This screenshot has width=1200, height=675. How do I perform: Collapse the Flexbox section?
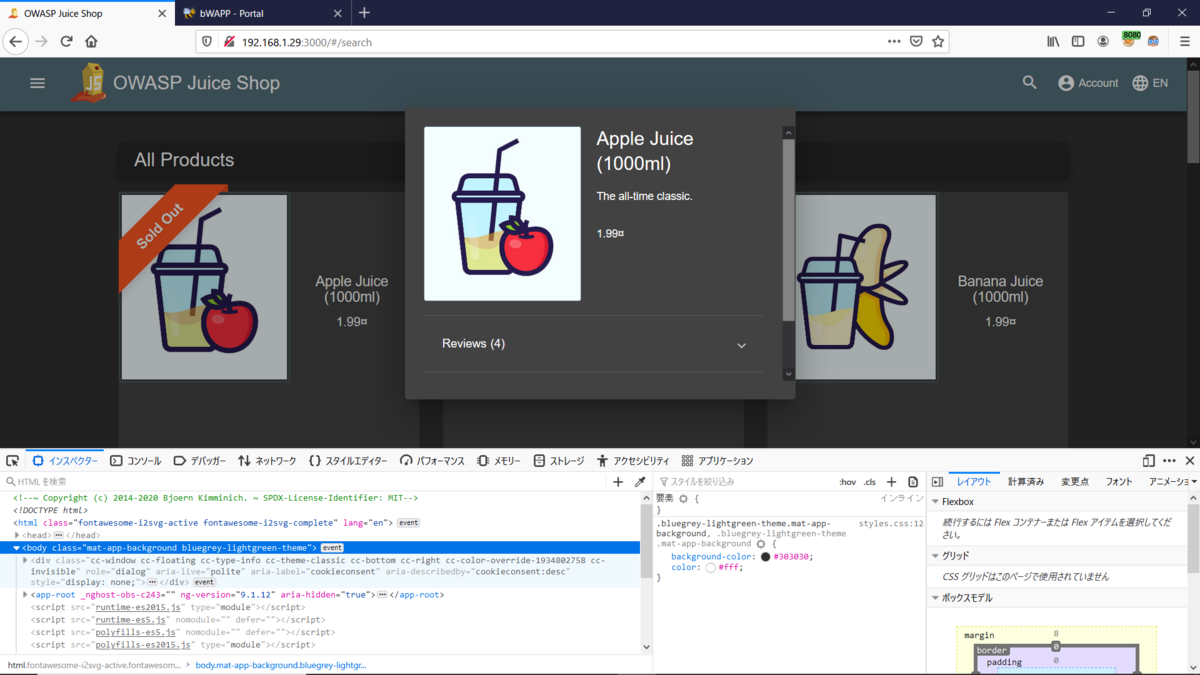click(x=936, y=502)
